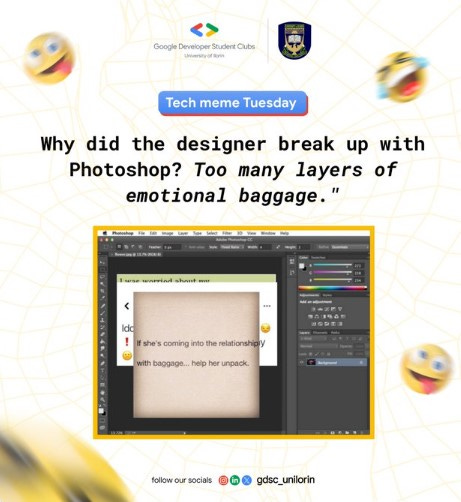Select the Dodge tool
Image resolution: width=461 pixels, height=502 pixels.
pyautogui.click(x=102, y=356)
